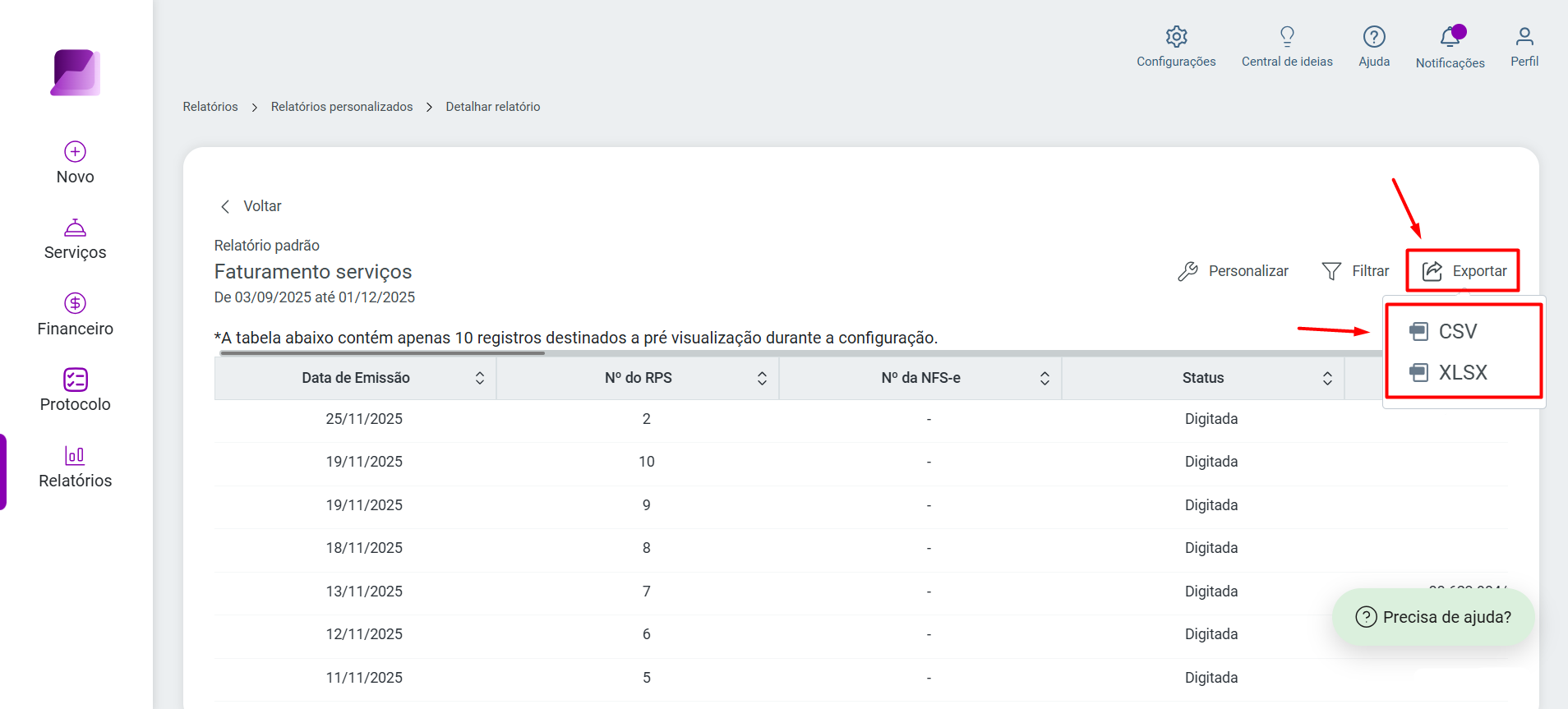
Task: Open the Financeiro menu label
Action: 76,329
